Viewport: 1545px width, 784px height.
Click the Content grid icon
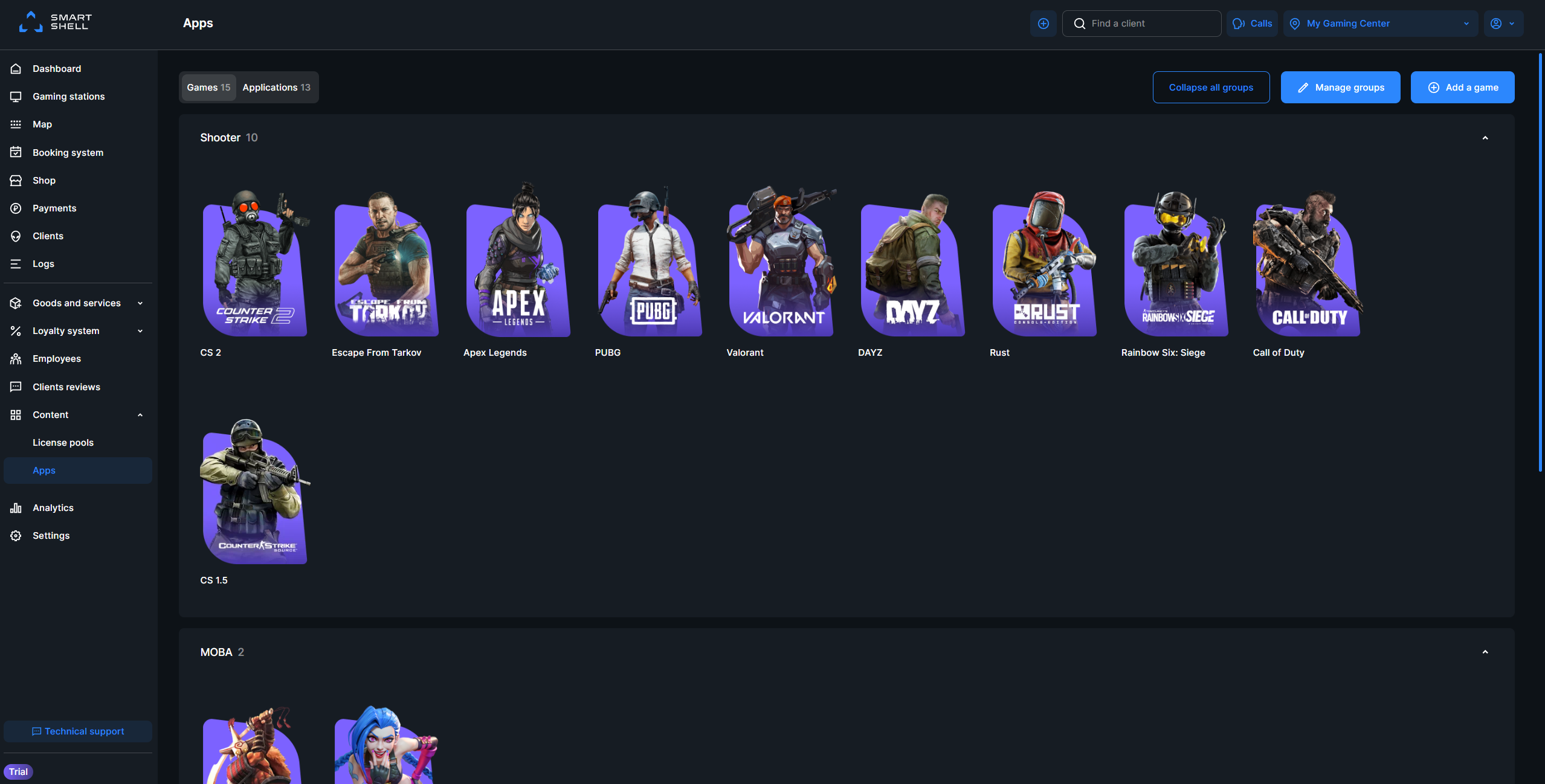coord(16,415)
